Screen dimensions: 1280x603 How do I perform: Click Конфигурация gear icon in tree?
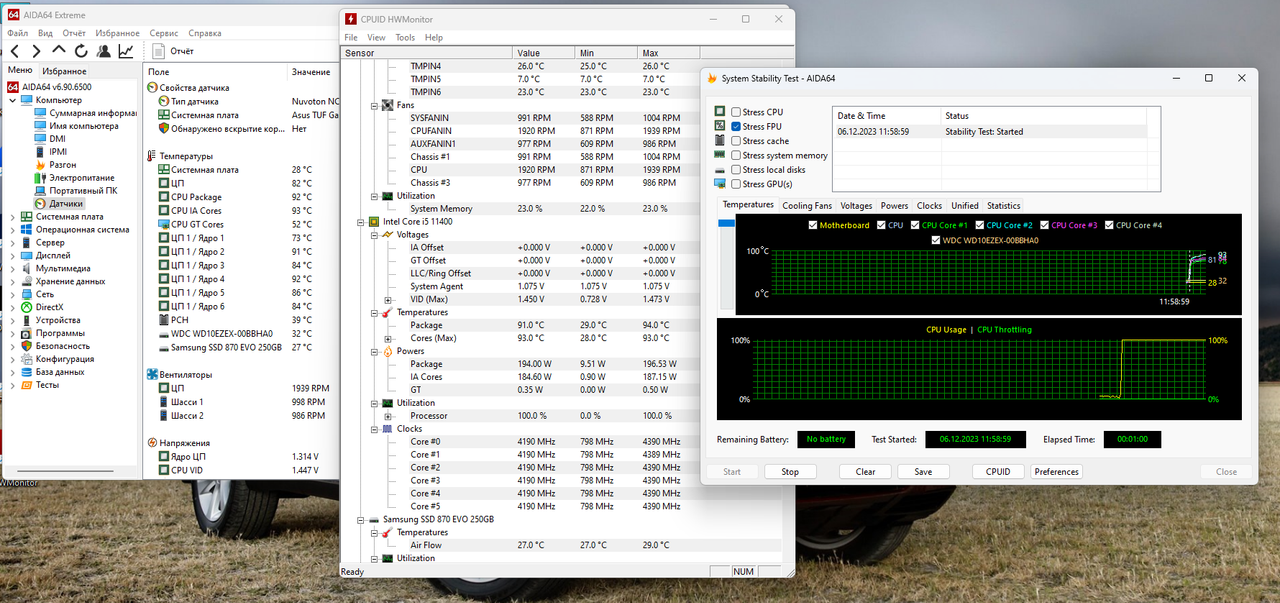[x=27, y=359]
